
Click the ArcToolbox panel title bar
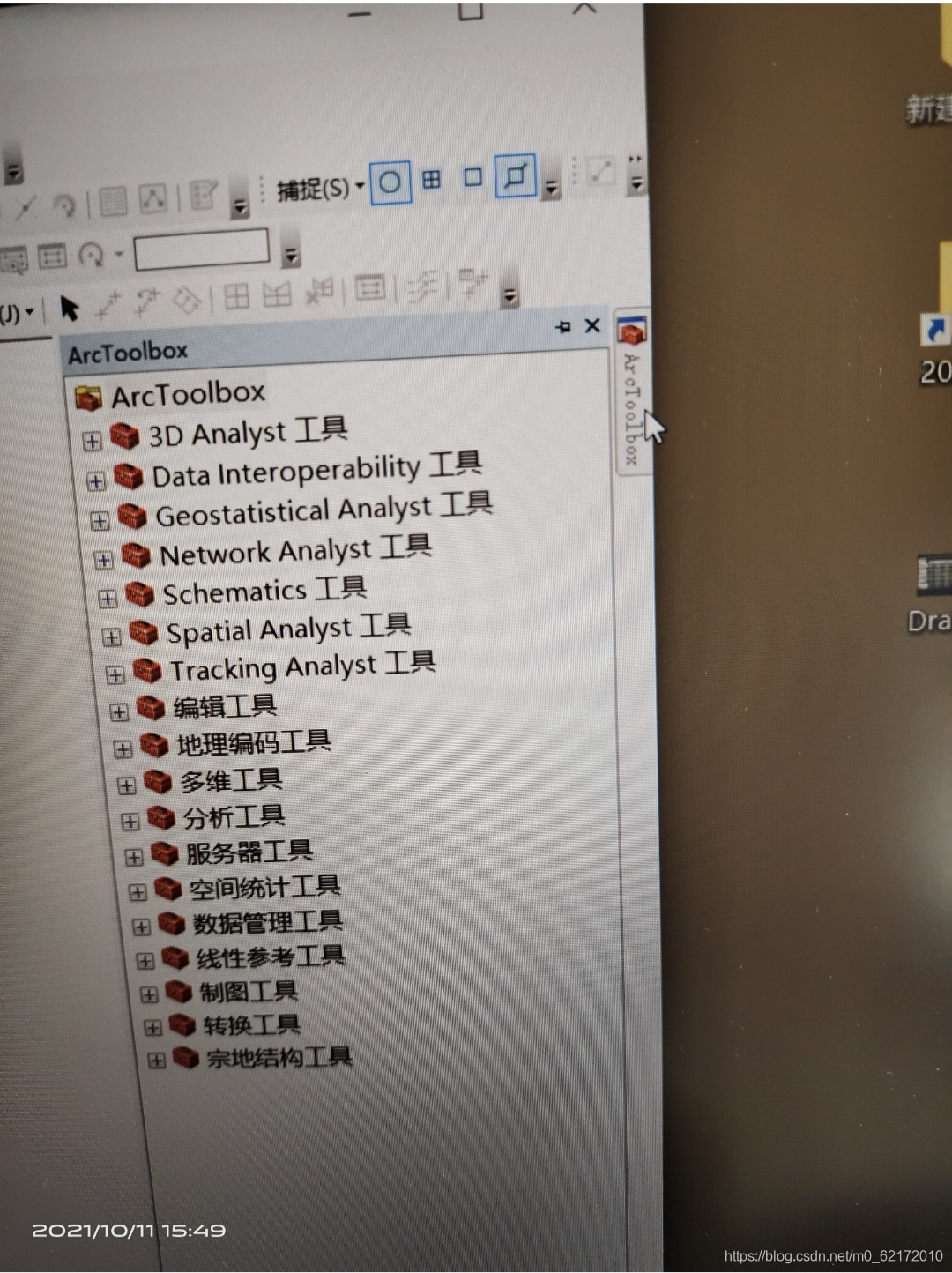click(x=335, y=342)
